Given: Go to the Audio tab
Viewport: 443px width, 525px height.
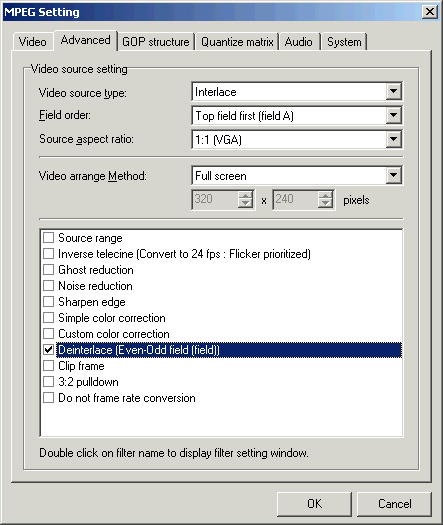Looking at the screenshot, I should pos(299,42).
